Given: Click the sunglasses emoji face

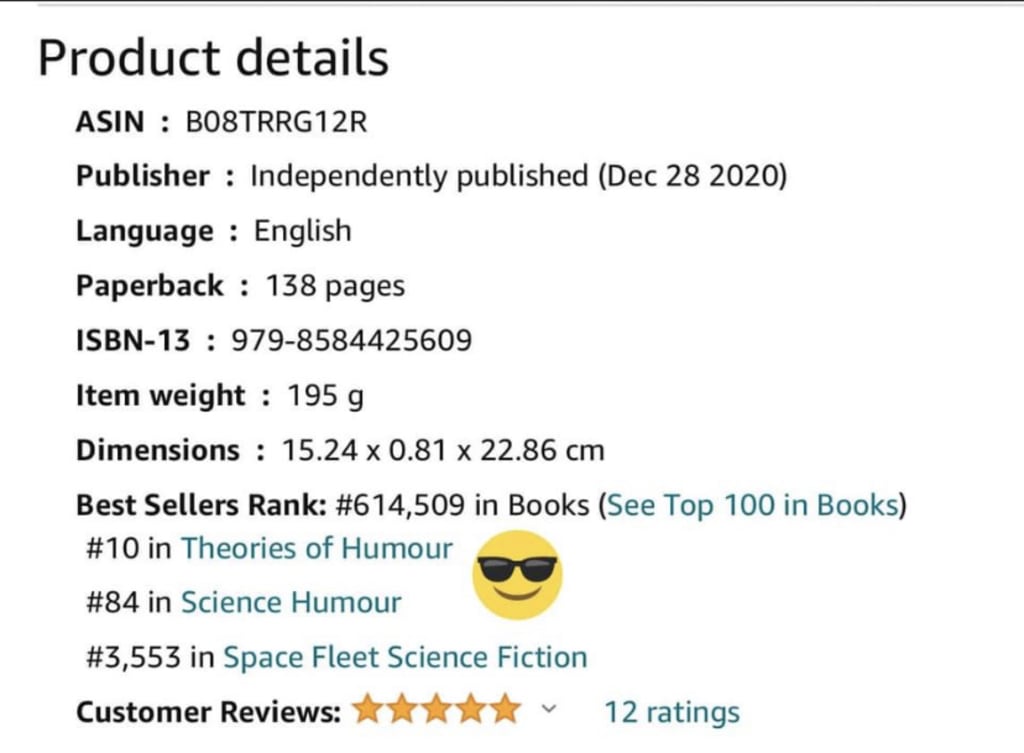Looking at the screenshot, I should [516, 574].
